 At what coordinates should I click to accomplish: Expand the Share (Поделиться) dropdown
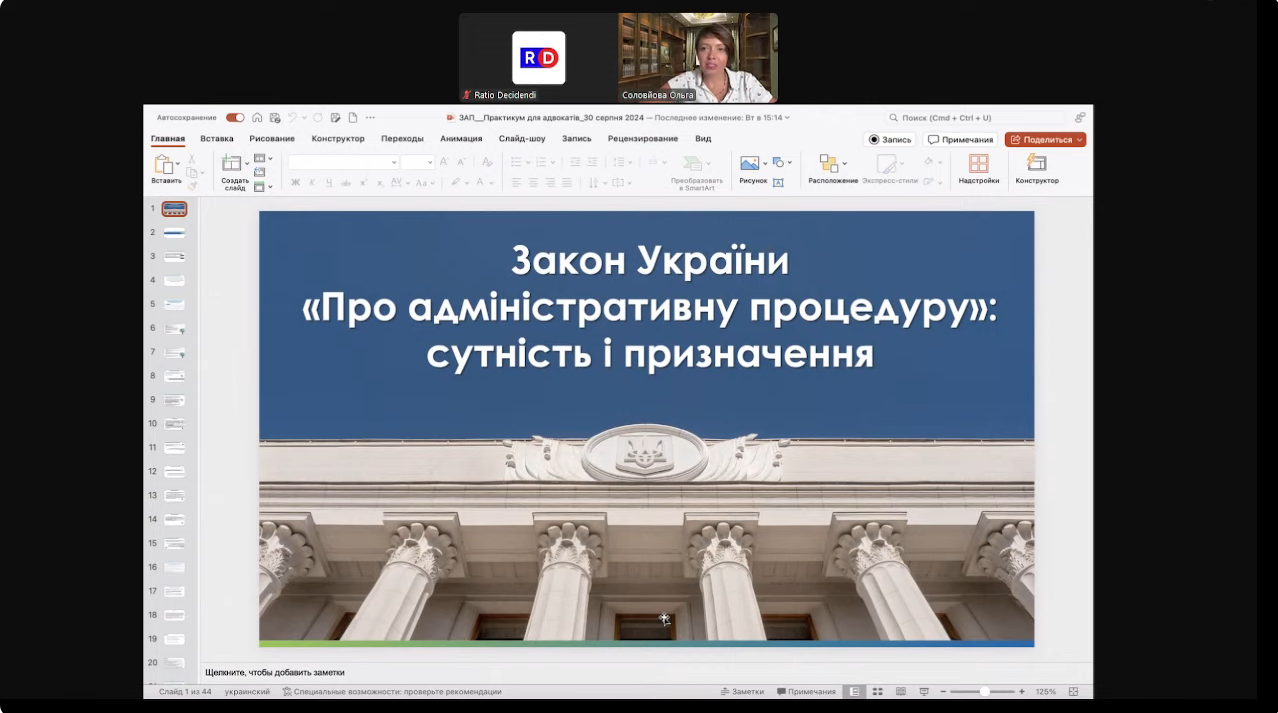click(1080, 140)
